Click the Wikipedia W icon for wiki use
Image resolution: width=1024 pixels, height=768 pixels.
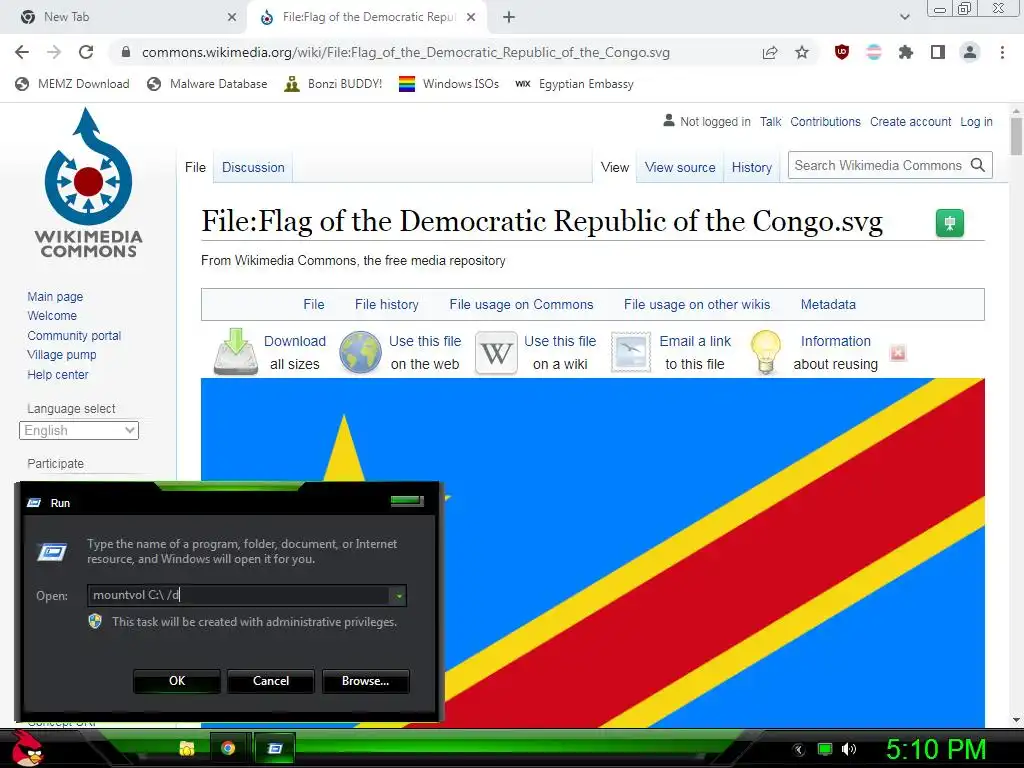[x=496, y=353]
